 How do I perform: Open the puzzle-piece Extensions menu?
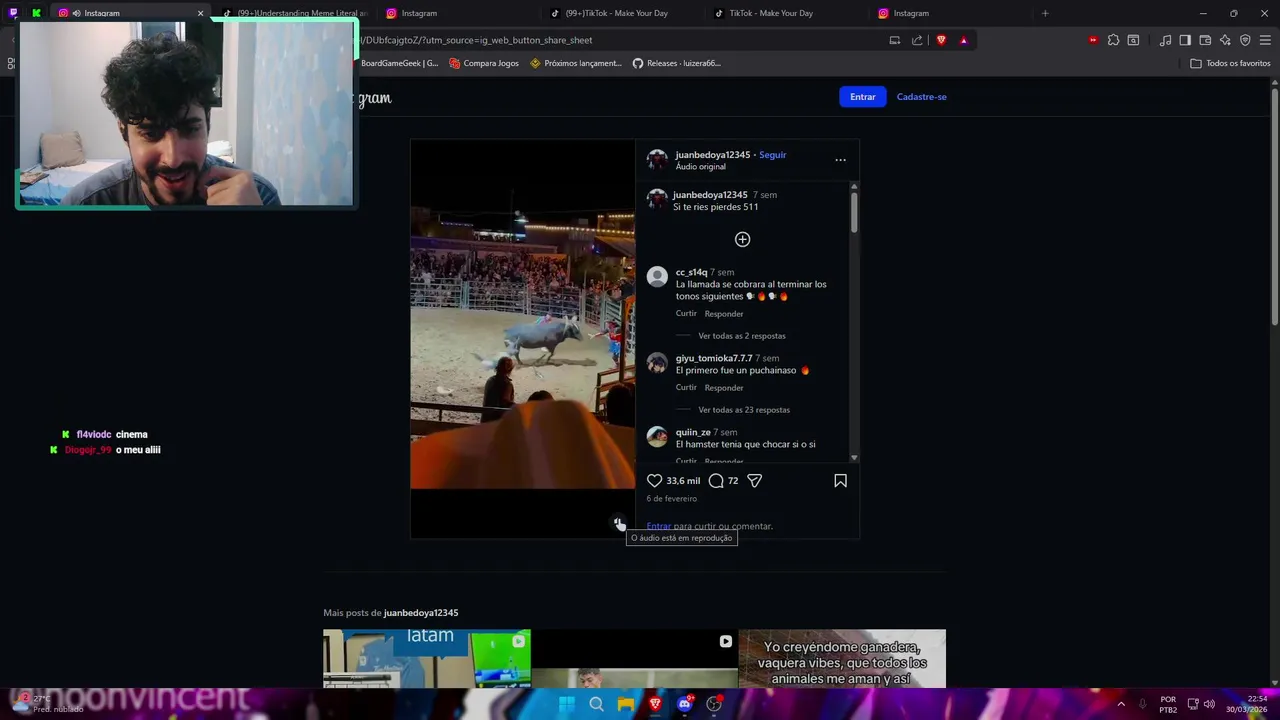point(1113,40)
